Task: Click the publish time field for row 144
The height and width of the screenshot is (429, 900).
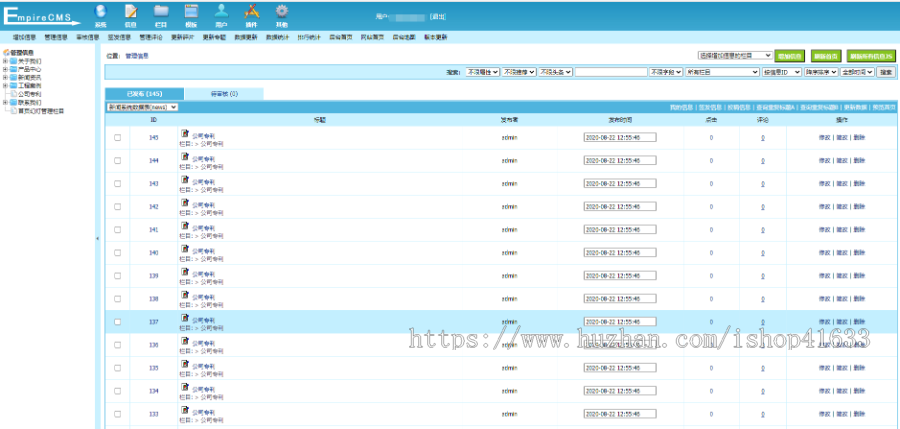Action: (619, 161)
